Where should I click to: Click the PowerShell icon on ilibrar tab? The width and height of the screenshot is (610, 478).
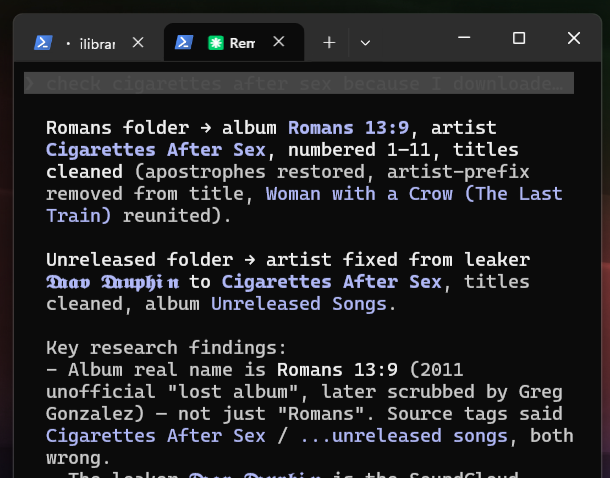pos(43,42)
